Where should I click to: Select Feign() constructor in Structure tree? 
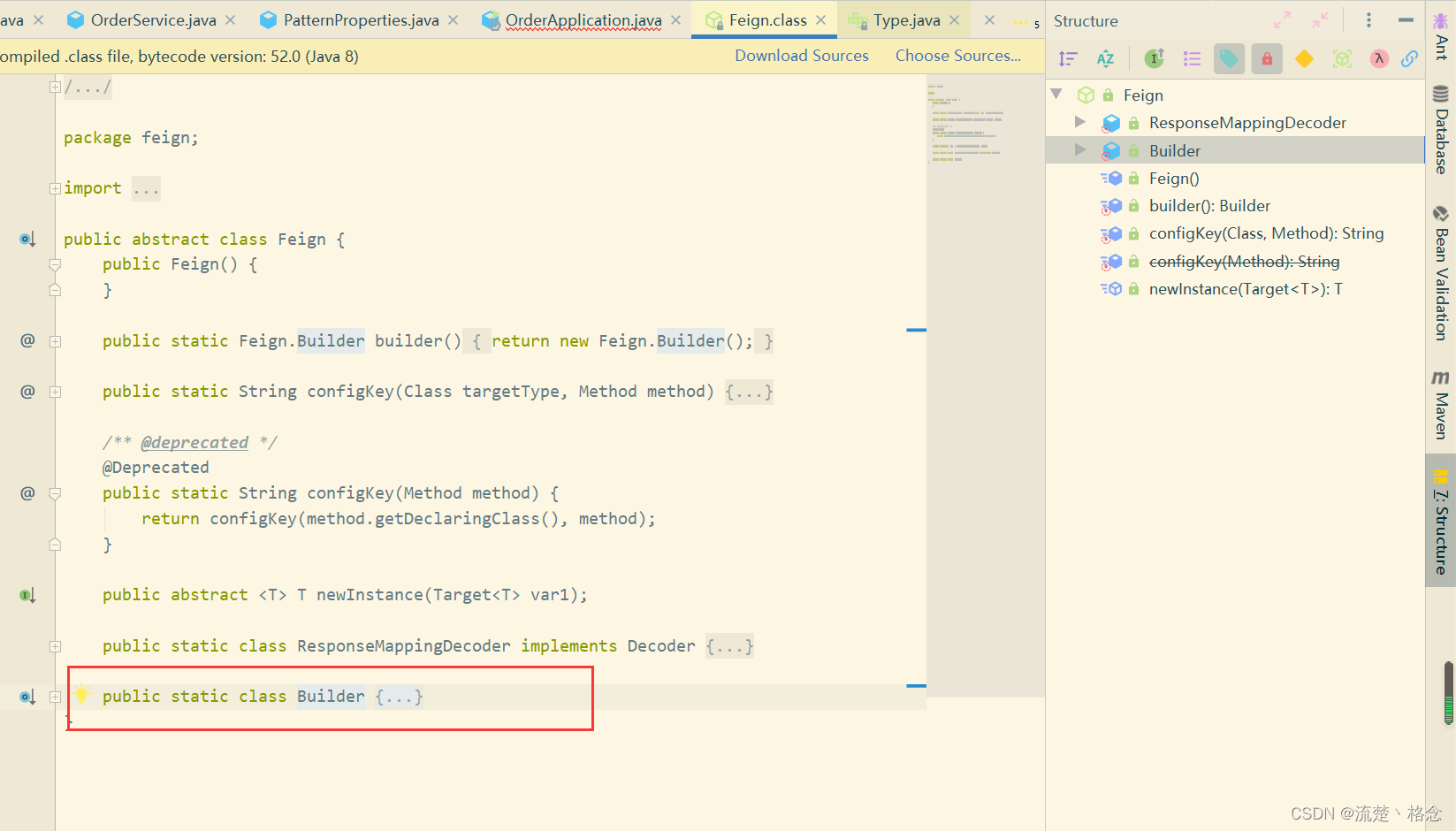tap(1174, 179)
